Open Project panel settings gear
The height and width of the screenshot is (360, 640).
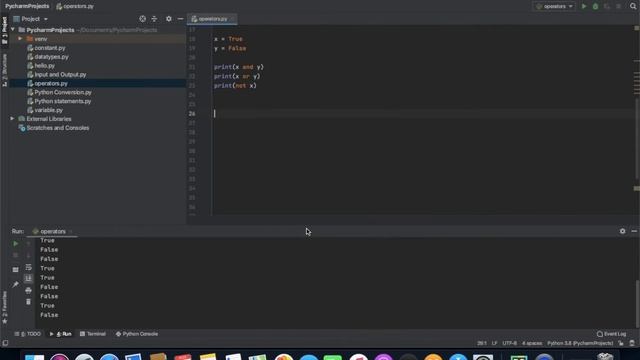coord(169,19)
